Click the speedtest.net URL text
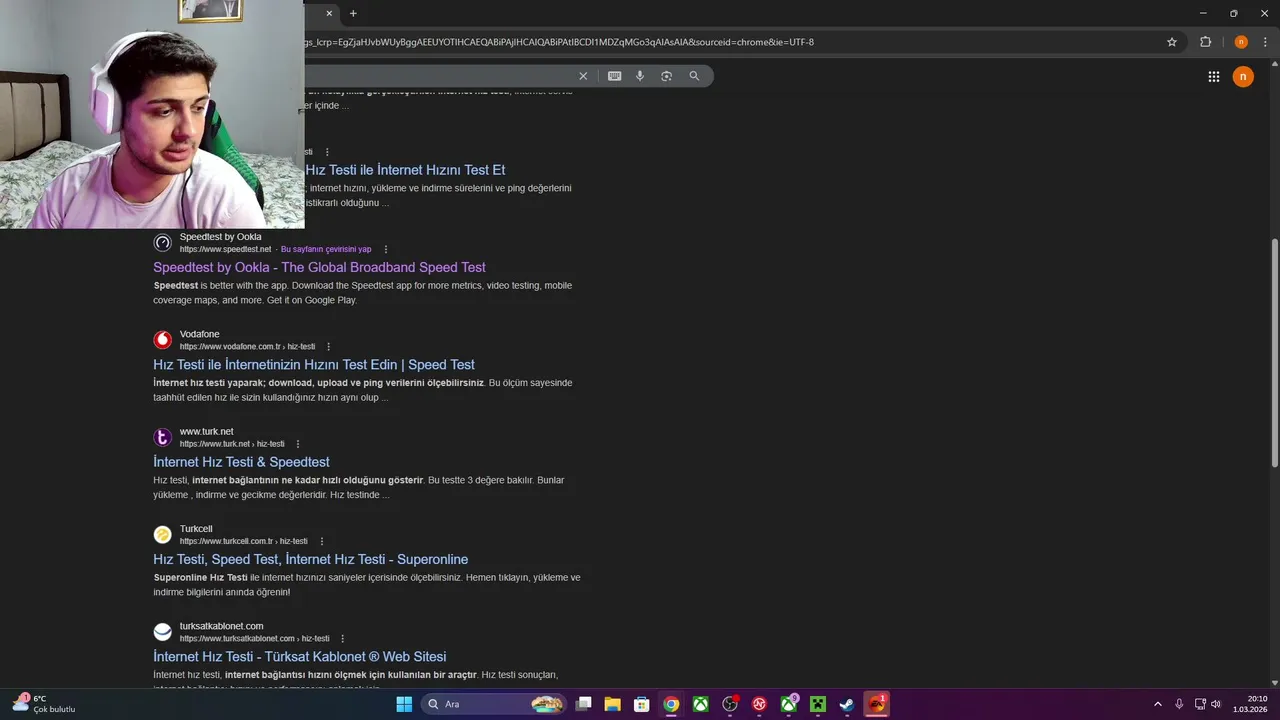 click(x=225, y=249)
